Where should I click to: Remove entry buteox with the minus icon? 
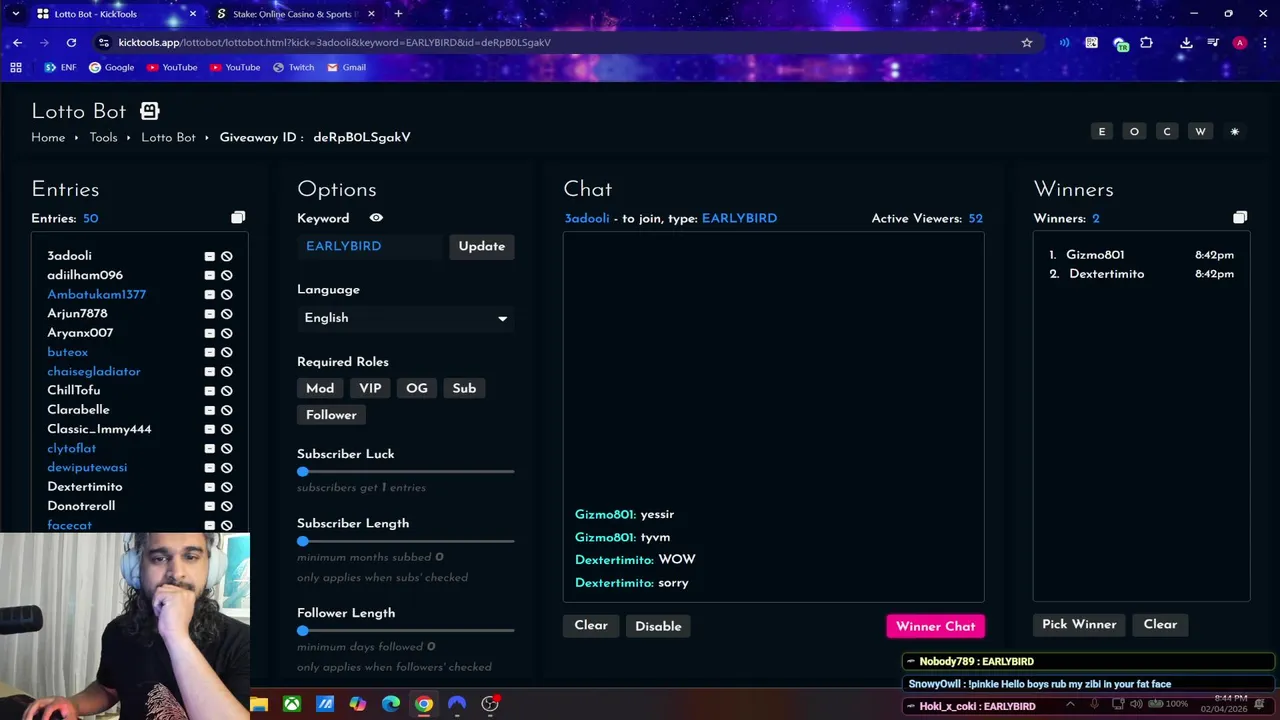coord(210,352)
